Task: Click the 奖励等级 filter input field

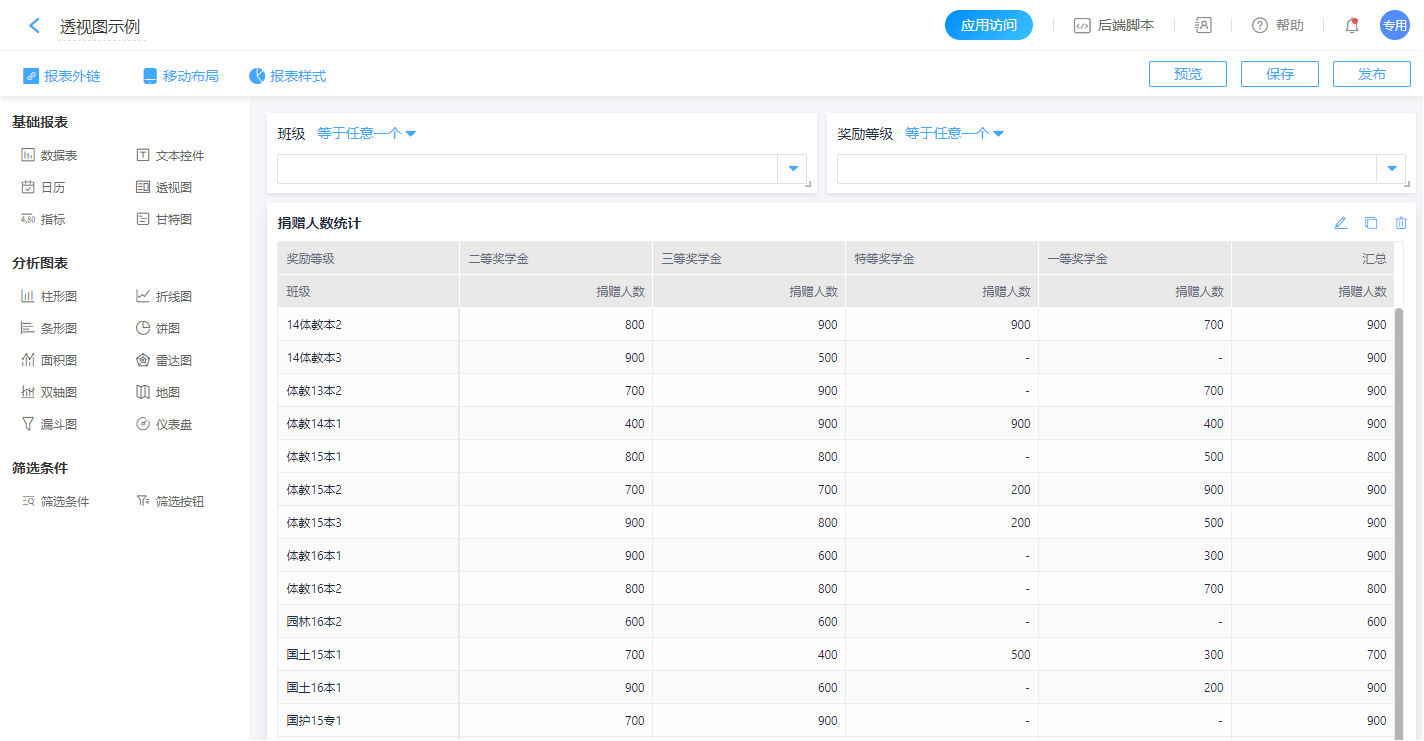Action: click(1106, 169)
